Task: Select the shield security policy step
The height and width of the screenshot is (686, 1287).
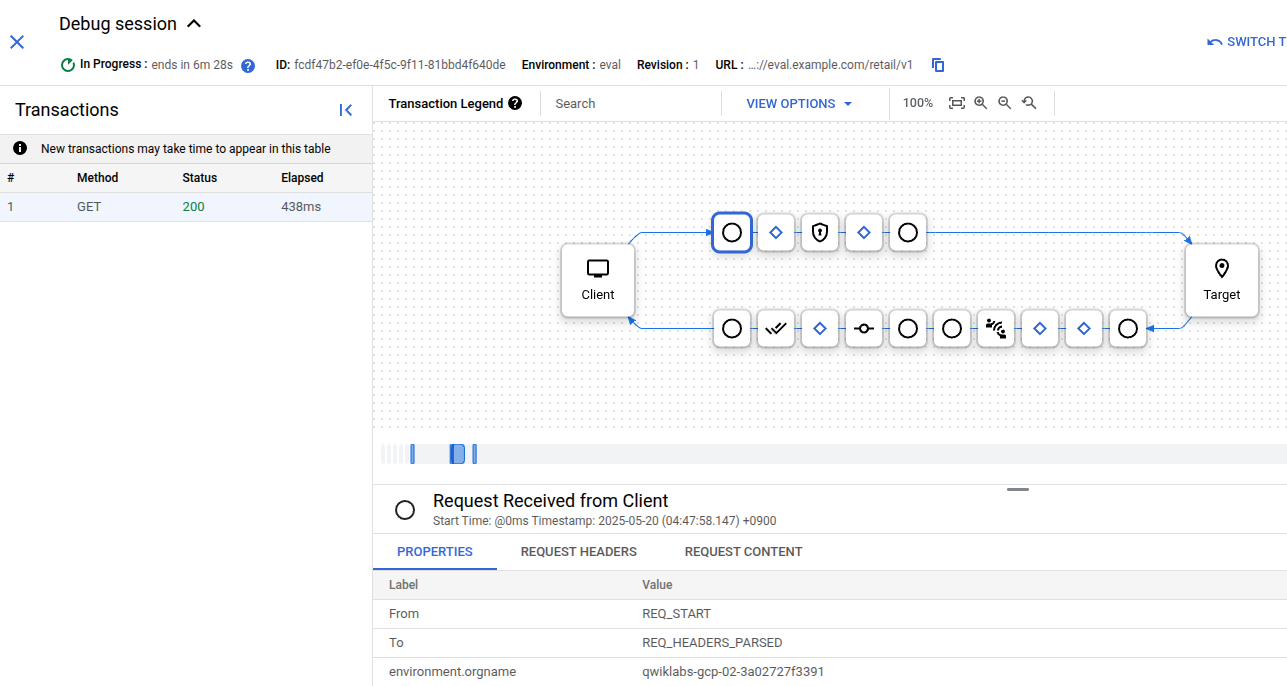Action: [x=820, y=232]
